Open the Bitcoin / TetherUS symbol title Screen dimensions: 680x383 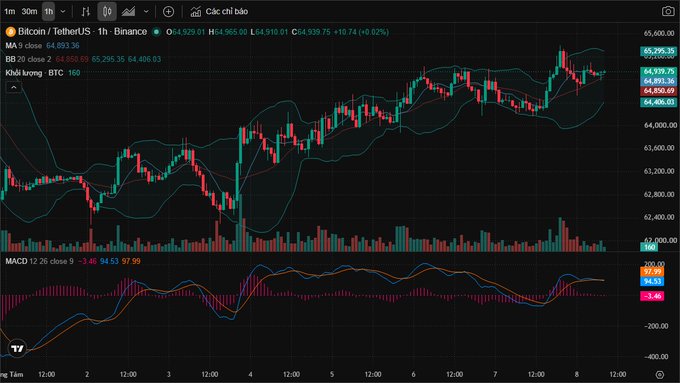82,32
